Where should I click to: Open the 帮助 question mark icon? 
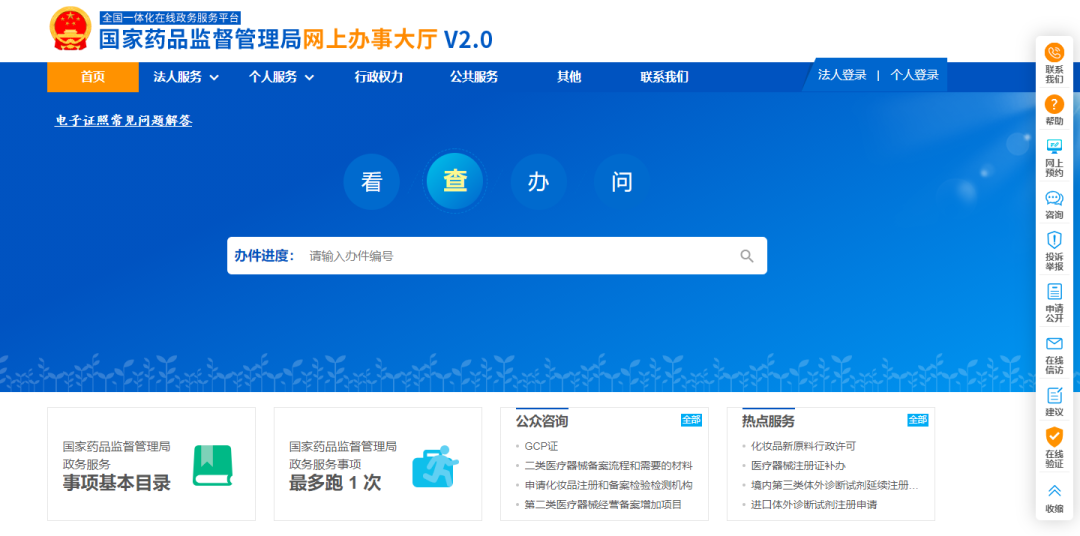[1054, 104]
